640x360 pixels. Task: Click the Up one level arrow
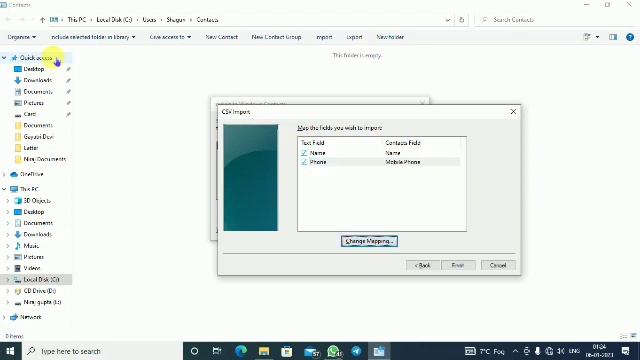point(42,20)
